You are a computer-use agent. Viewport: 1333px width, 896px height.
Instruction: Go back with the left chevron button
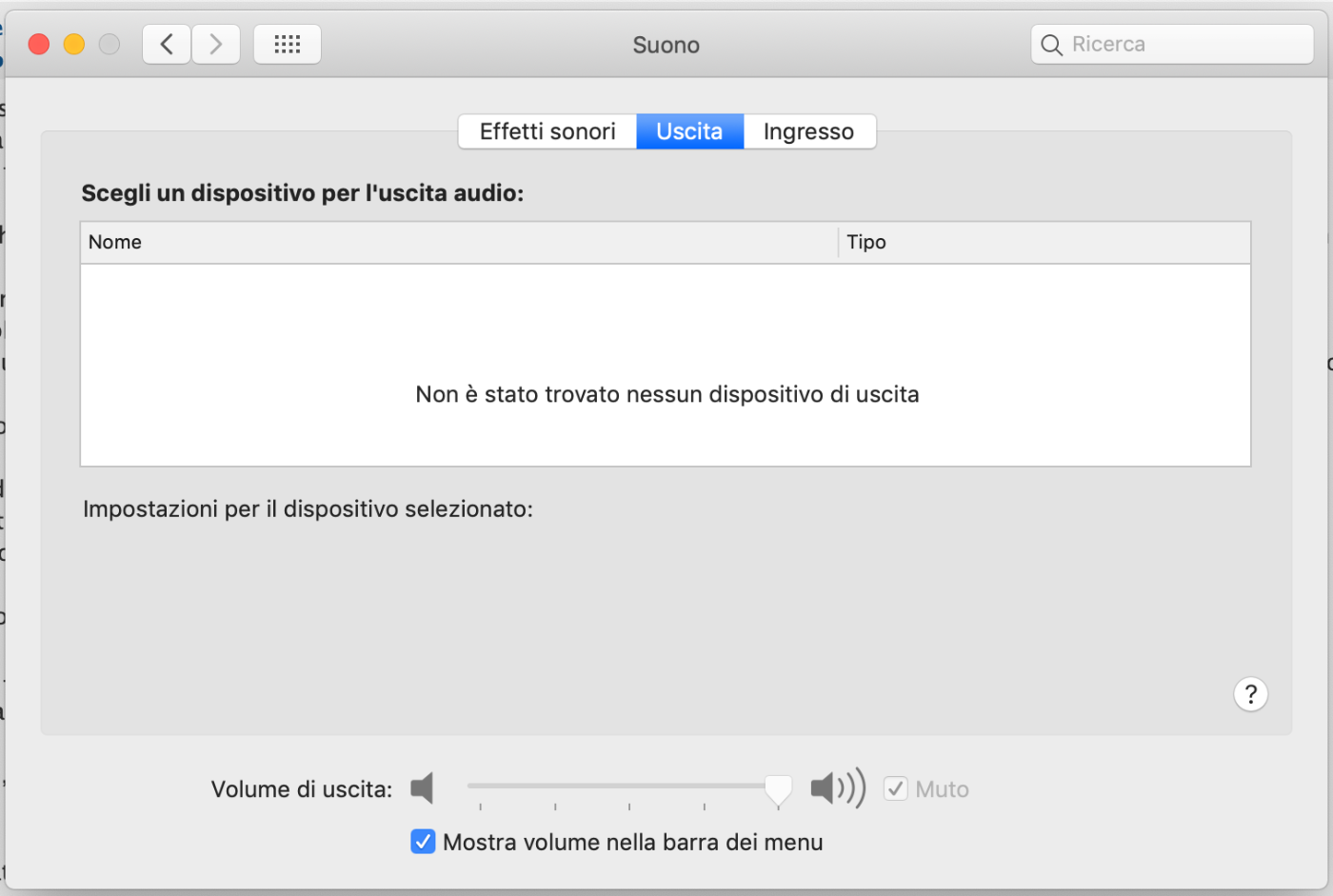click(x=167, y=45)
